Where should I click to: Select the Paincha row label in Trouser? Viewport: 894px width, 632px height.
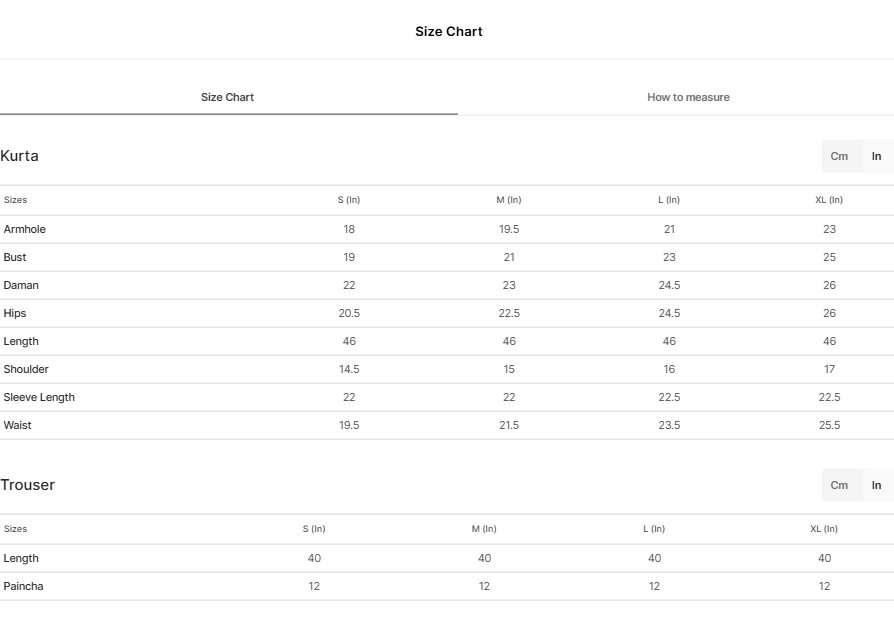pyautogui.click(x=23, y=586)
